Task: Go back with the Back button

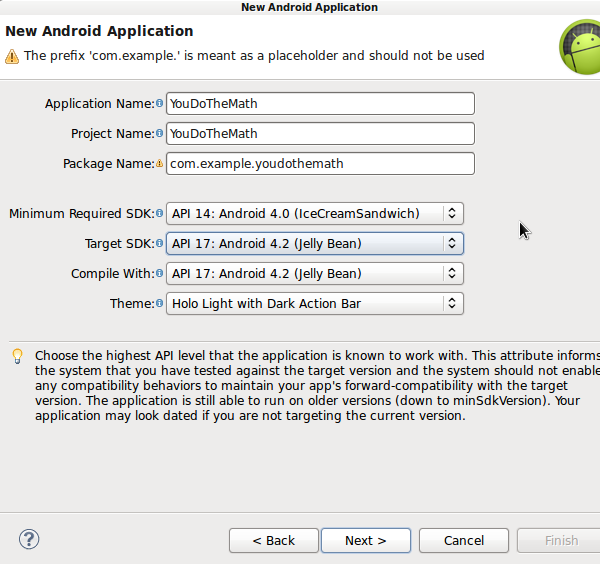Action: coord(274,540)
